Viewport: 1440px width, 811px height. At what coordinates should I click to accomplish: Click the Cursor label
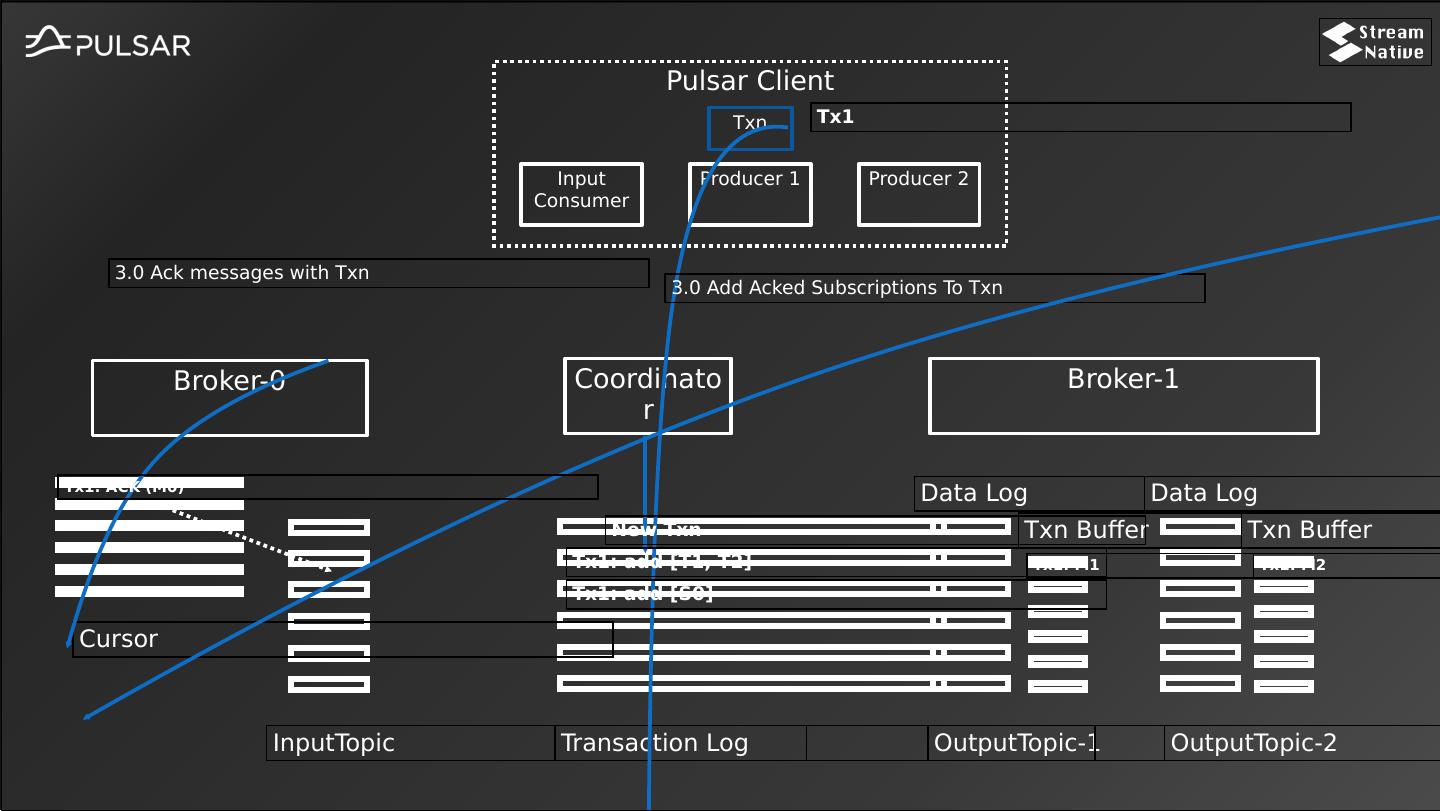coord(118,639)
